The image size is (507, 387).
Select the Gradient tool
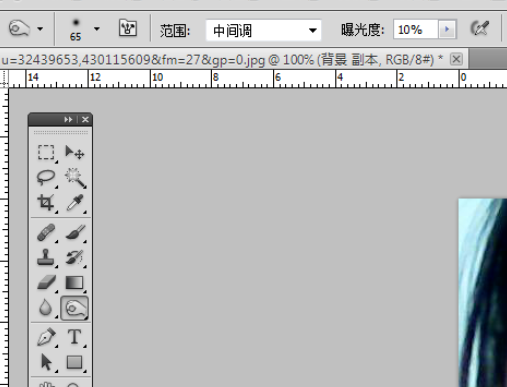[x=74, y=283]
